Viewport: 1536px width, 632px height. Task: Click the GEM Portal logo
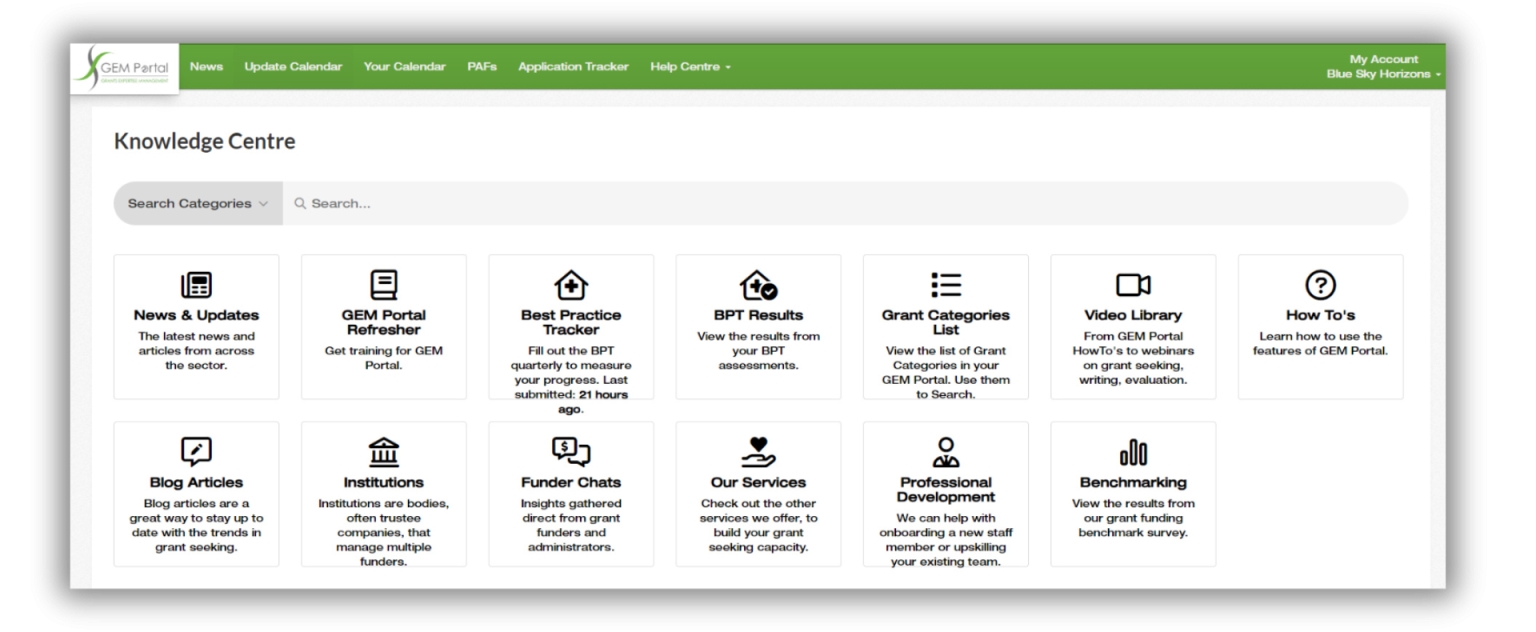coord(123,66)
